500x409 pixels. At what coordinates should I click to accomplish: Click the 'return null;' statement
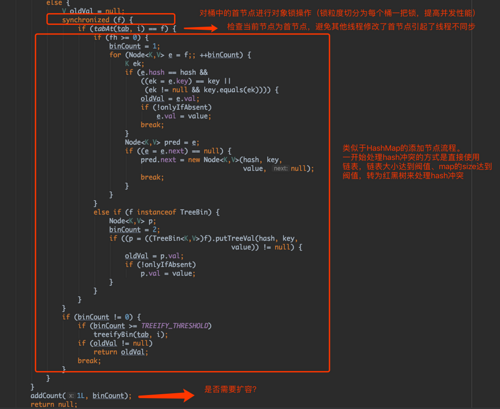click(54, 404)
